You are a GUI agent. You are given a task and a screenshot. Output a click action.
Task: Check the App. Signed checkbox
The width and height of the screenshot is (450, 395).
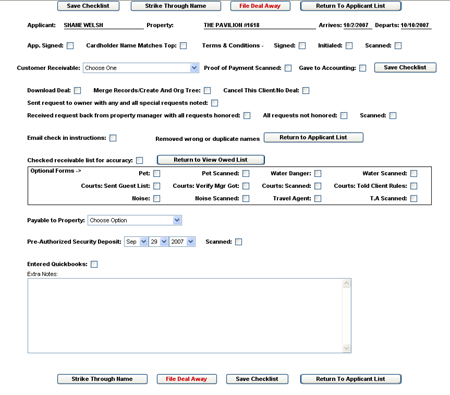[x=70, y=46]
